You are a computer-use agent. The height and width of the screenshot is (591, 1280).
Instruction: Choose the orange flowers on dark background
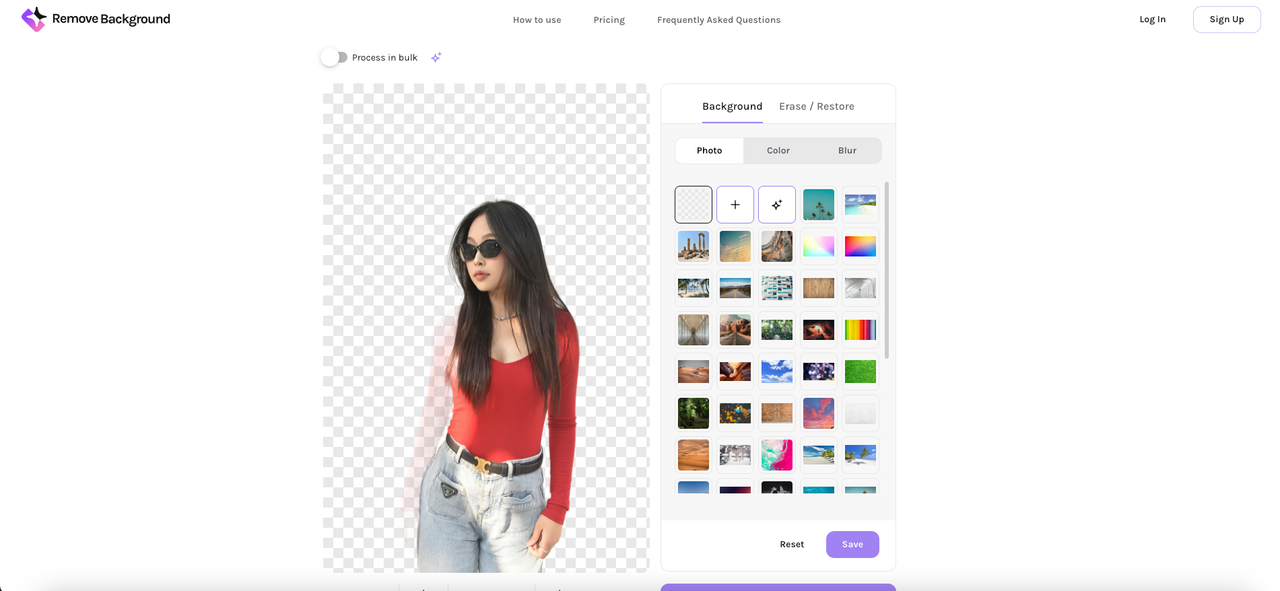(735, 413)
